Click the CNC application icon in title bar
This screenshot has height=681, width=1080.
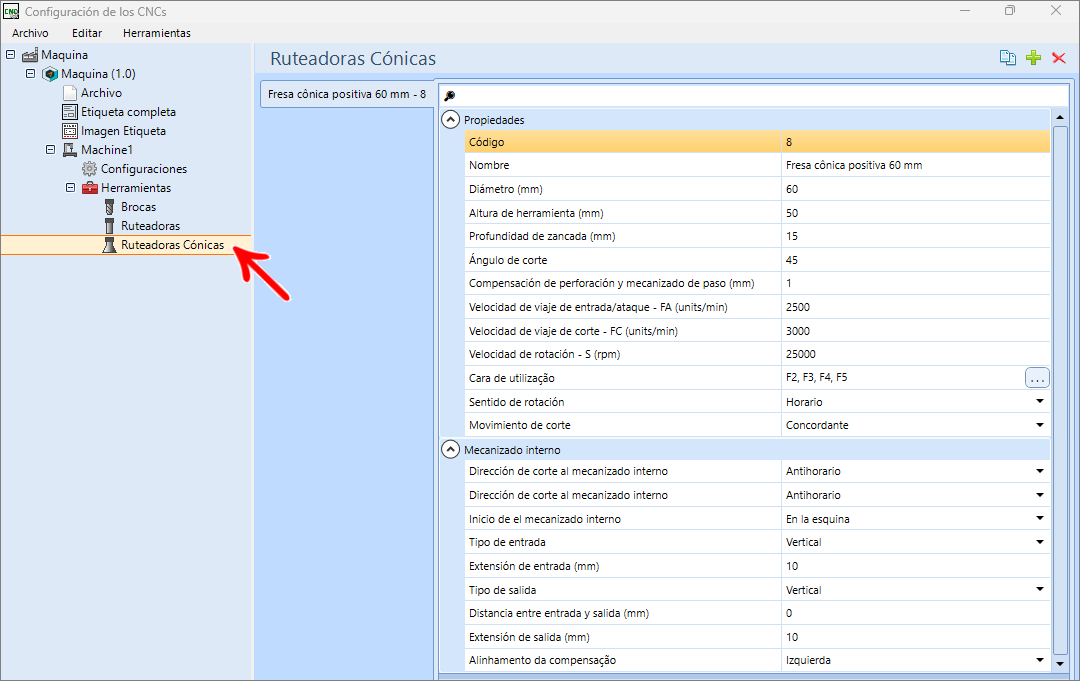(x=10, y=11)
